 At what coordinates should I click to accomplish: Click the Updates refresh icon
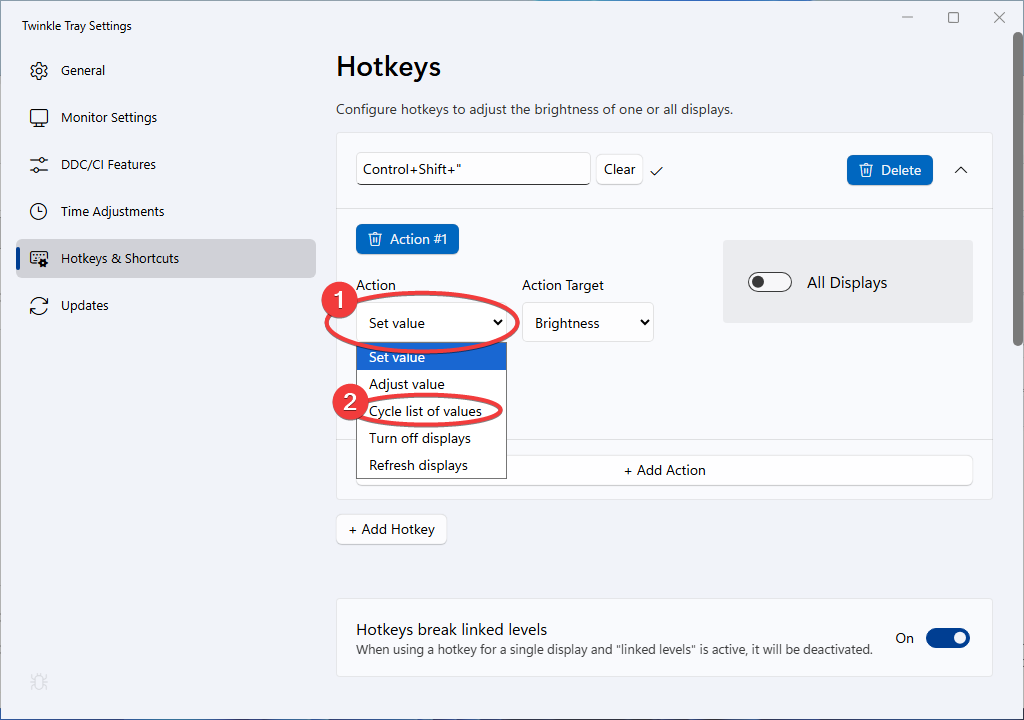39,306
